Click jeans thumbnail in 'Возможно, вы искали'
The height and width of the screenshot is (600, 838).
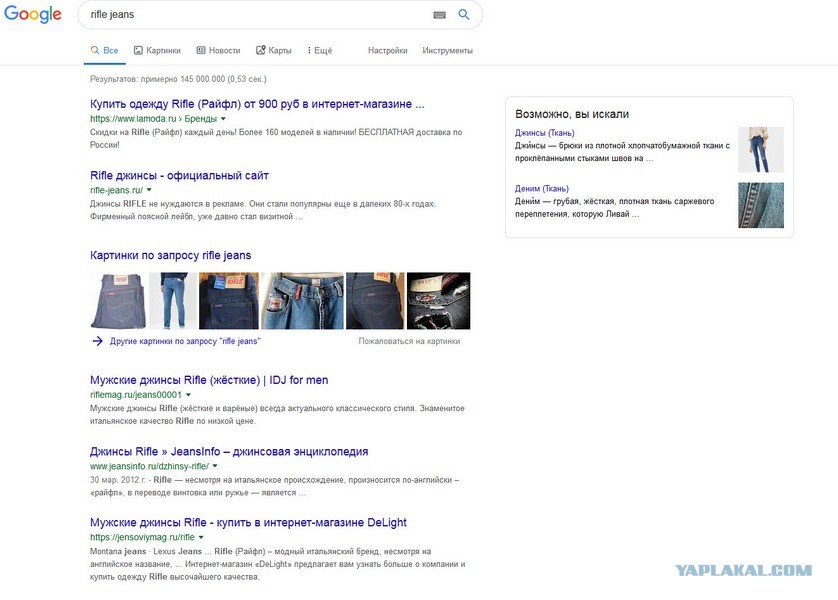(761, 150)
